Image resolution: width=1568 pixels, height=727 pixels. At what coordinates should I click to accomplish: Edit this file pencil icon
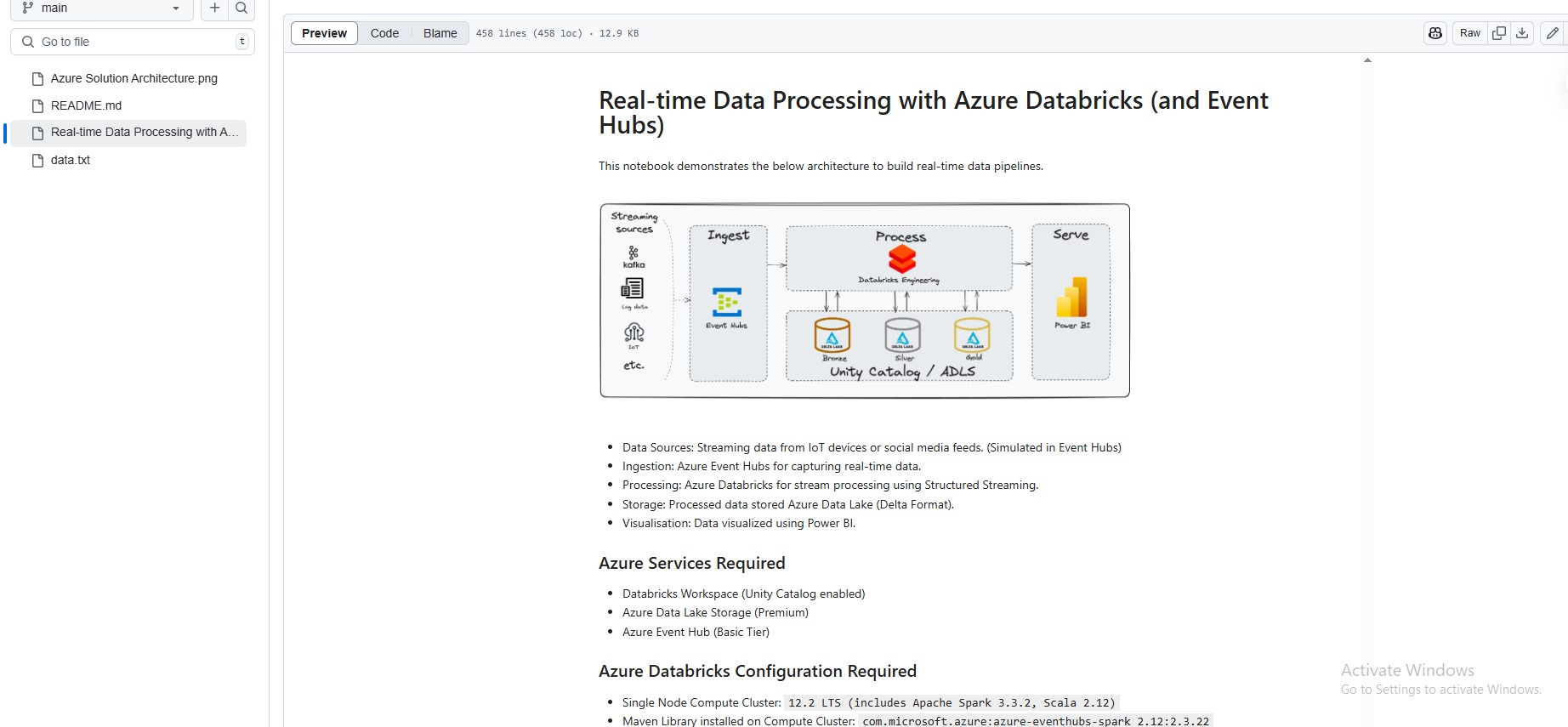coord(1553,33)
